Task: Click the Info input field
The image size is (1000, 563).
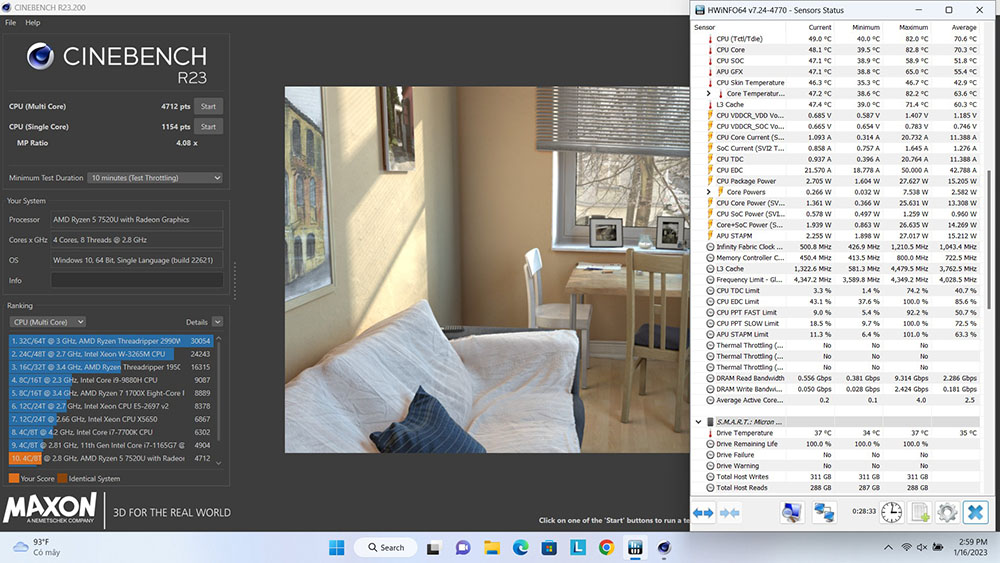Action: pos(137,281)
